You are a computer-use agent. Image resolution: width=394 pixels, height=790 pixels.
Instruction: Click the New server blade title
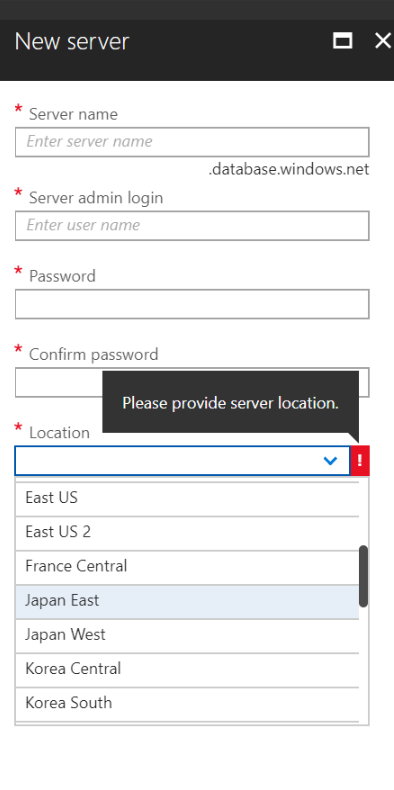(x=72, y=41)
